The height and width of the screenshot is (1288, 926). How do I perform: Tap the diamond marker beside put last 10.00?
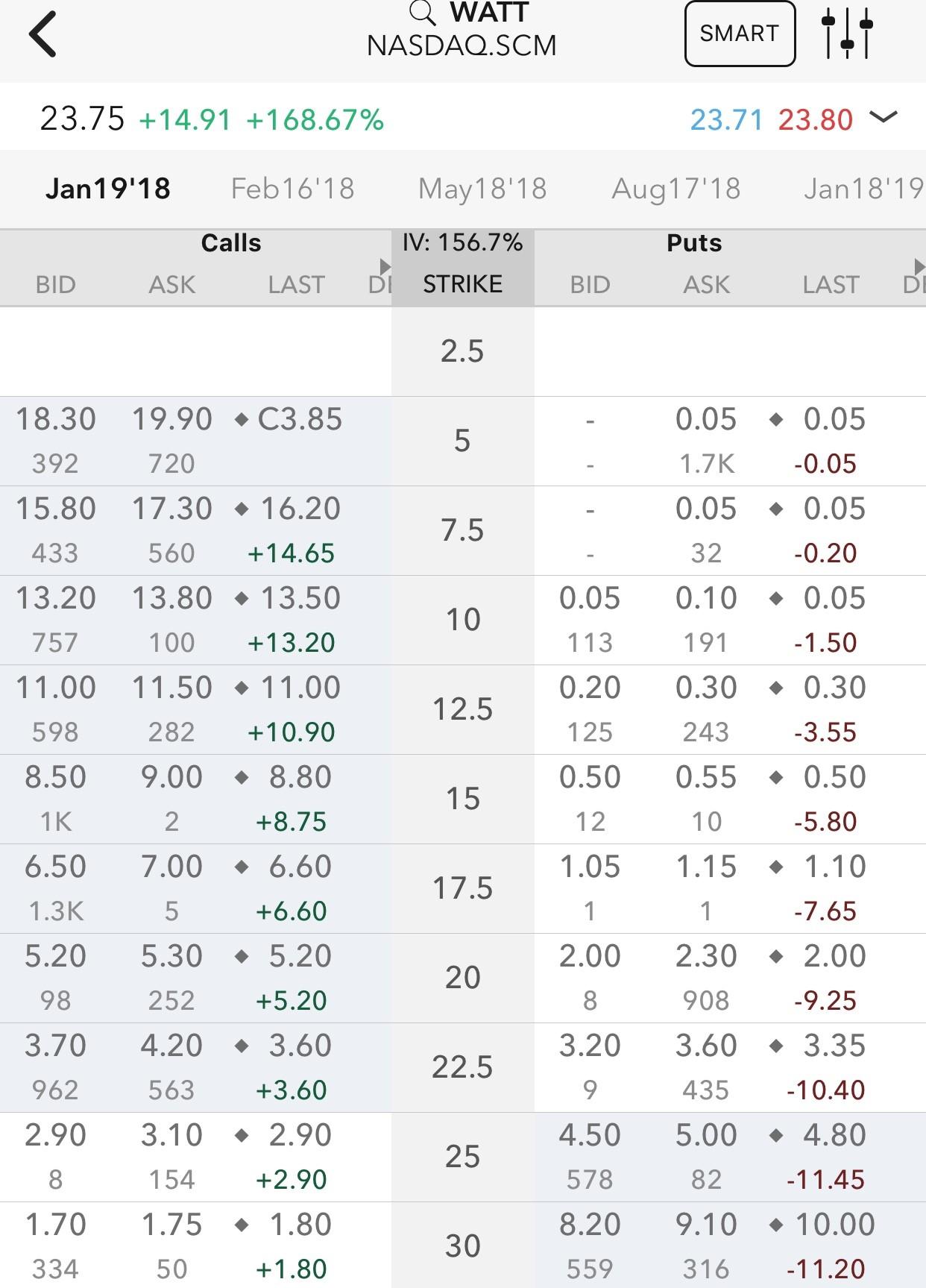coord(776,1225)
